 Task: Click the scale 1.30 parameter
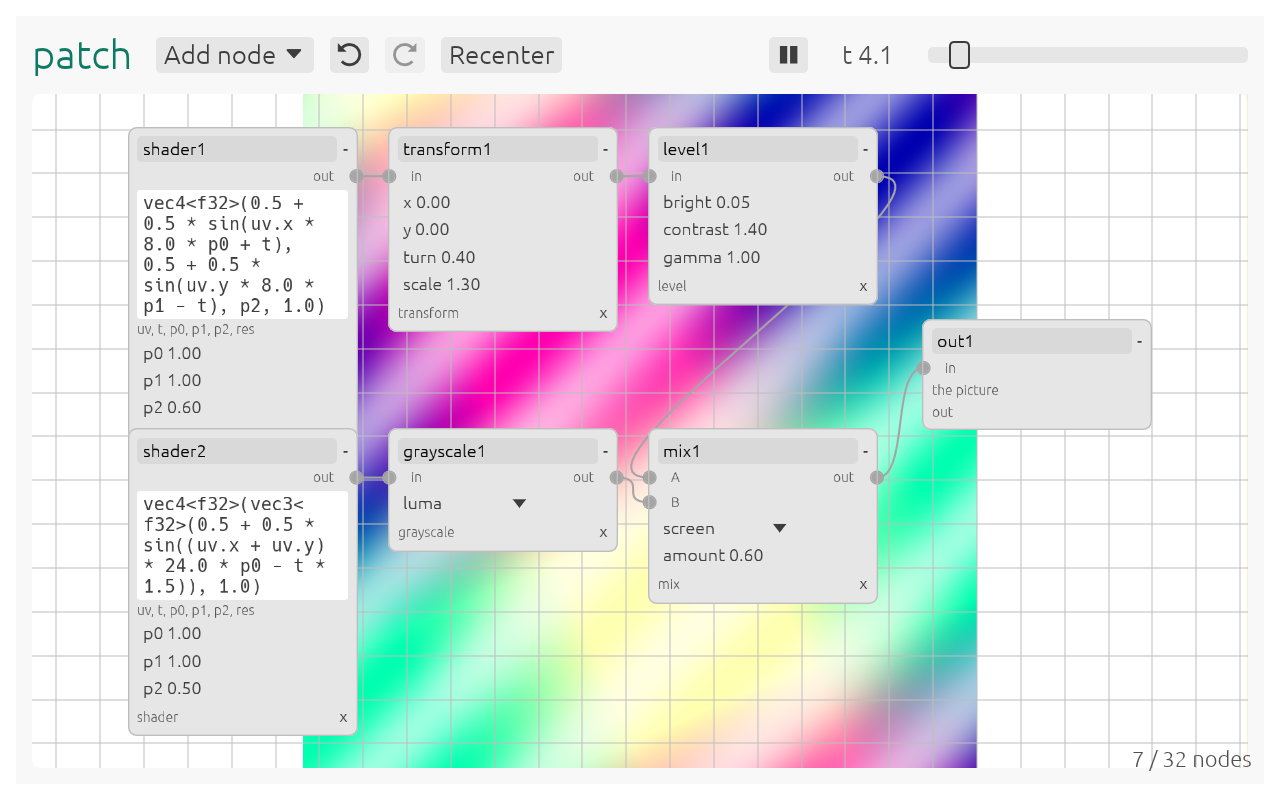(442, 285)
